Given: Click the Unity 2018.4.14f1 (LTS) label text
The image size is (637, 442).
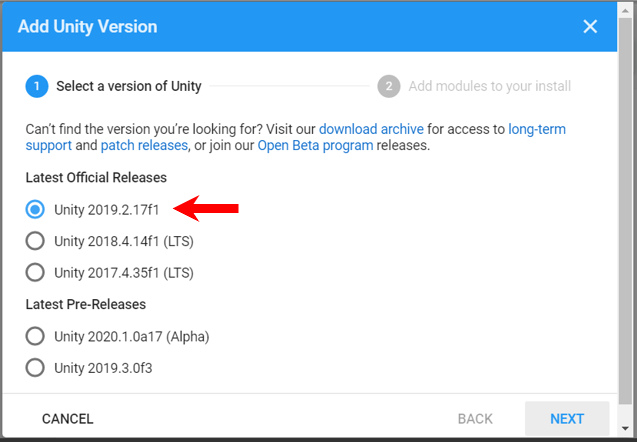Looking at the screenshot, I should tap(123, 240).
